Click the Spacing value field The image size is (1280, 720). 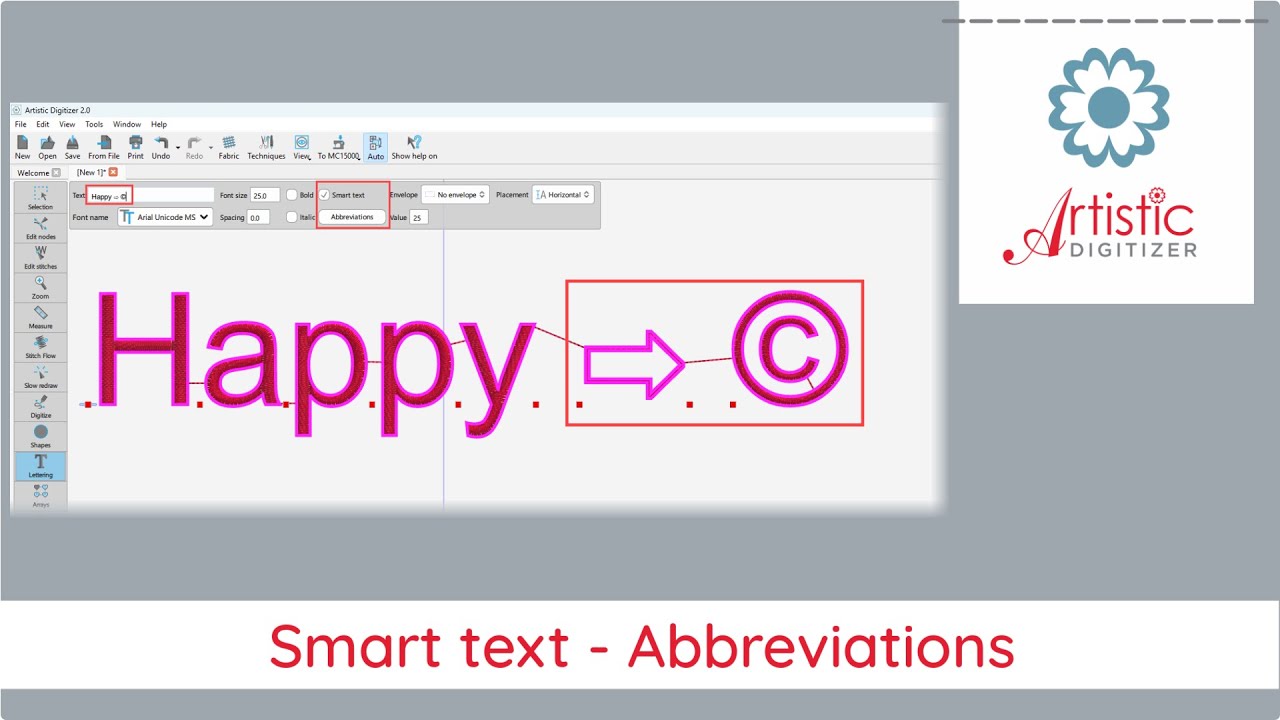258,217
